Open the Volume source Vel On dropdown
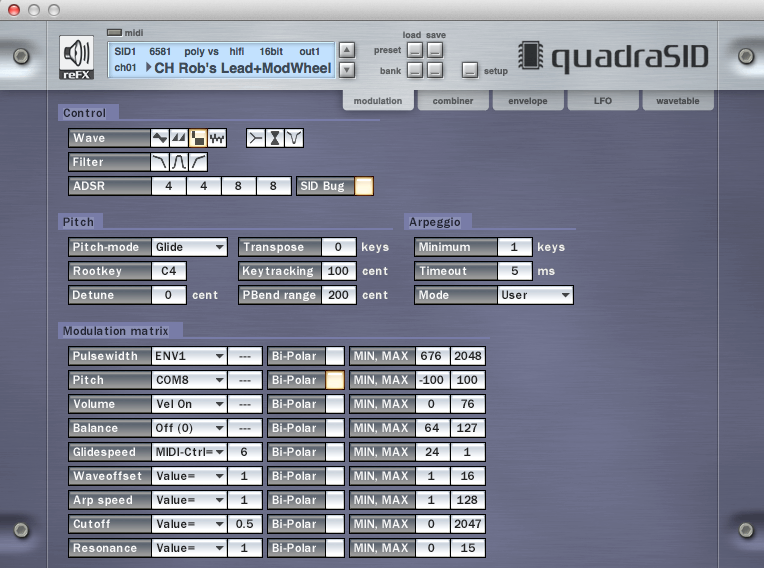The height and width of the screenshot is (568, 764). coord(189,404)
